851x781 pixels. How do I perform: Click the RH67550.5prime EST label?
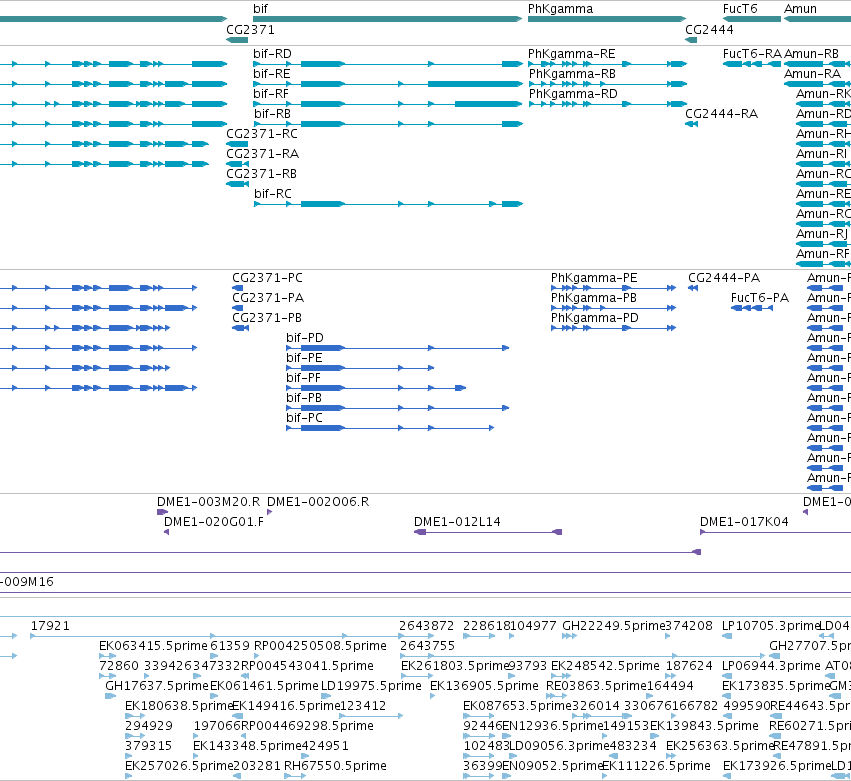point(335,766)
